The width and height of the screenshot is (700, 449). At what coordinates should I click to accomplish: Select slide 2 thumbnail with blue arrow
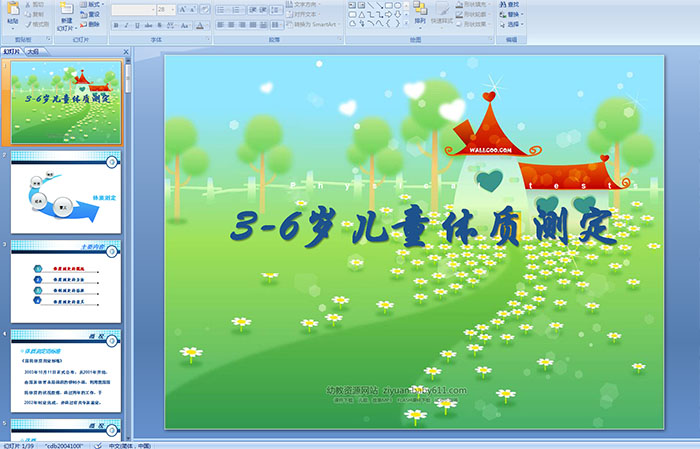coord(66,192)
